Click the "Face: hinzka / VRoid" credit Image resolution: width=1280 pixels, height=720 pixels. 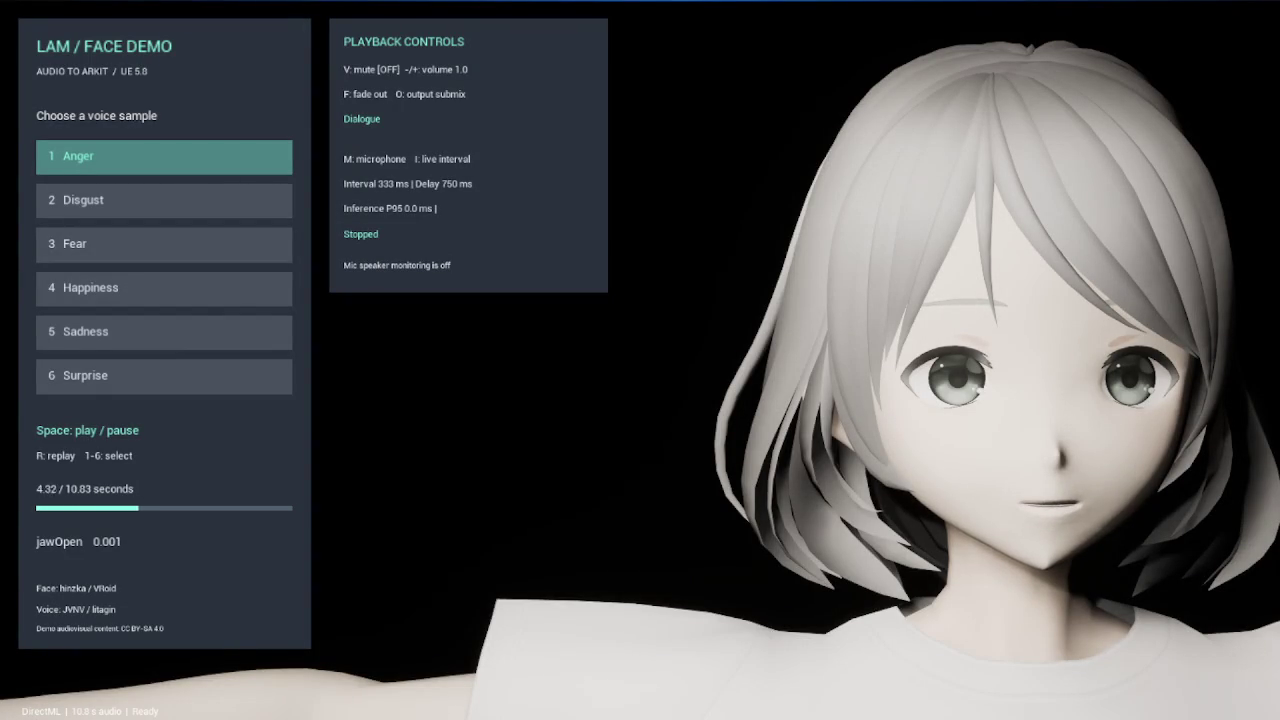click(76, 589)
